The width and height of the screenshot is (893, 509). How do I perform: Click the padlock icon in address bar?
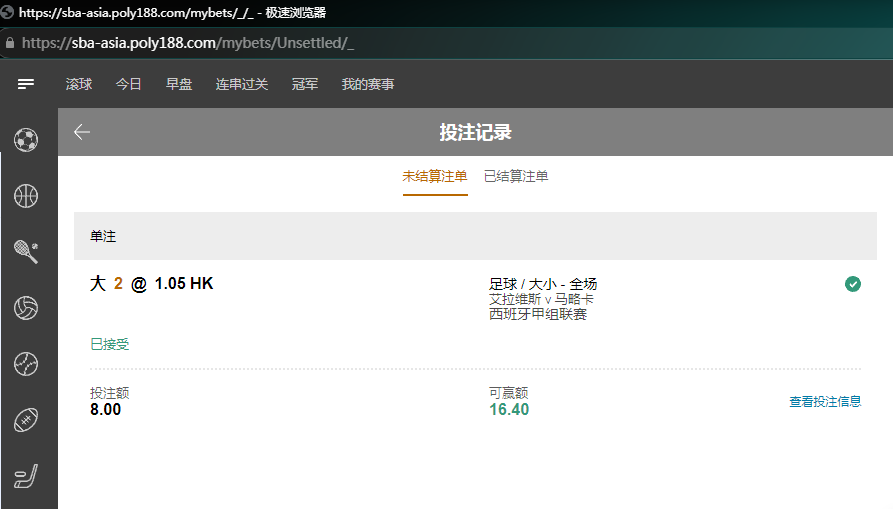[10, 43]
